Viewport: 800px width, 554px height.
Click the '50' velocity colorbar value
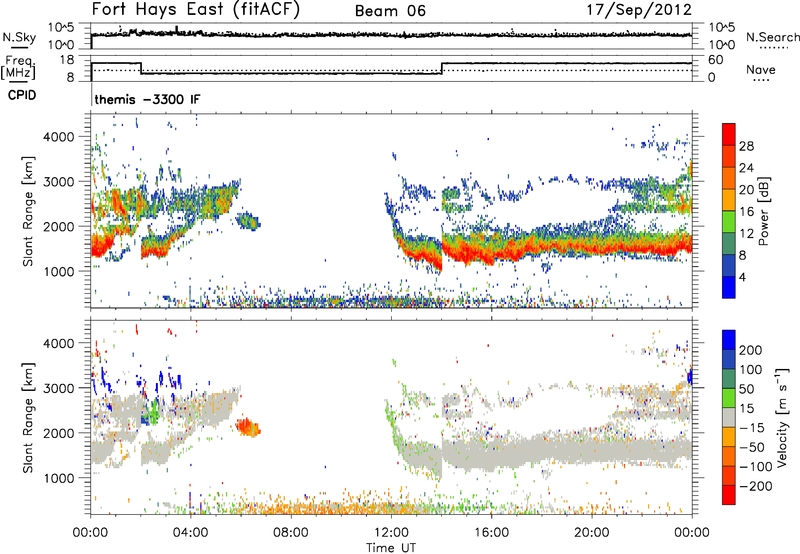[746, 389]
